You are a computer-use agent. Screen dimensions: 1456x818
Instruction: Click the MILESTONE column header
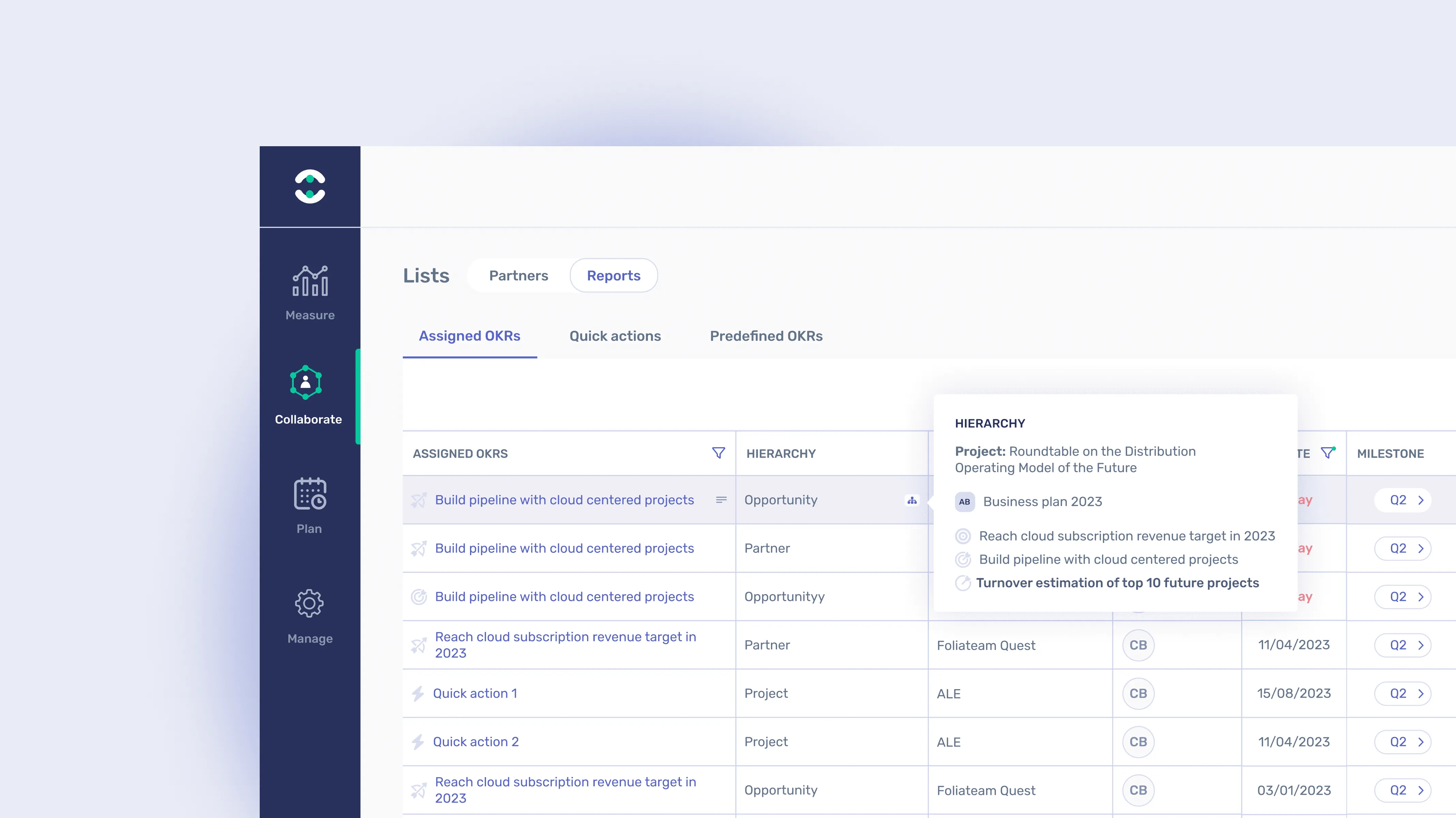1390,453
